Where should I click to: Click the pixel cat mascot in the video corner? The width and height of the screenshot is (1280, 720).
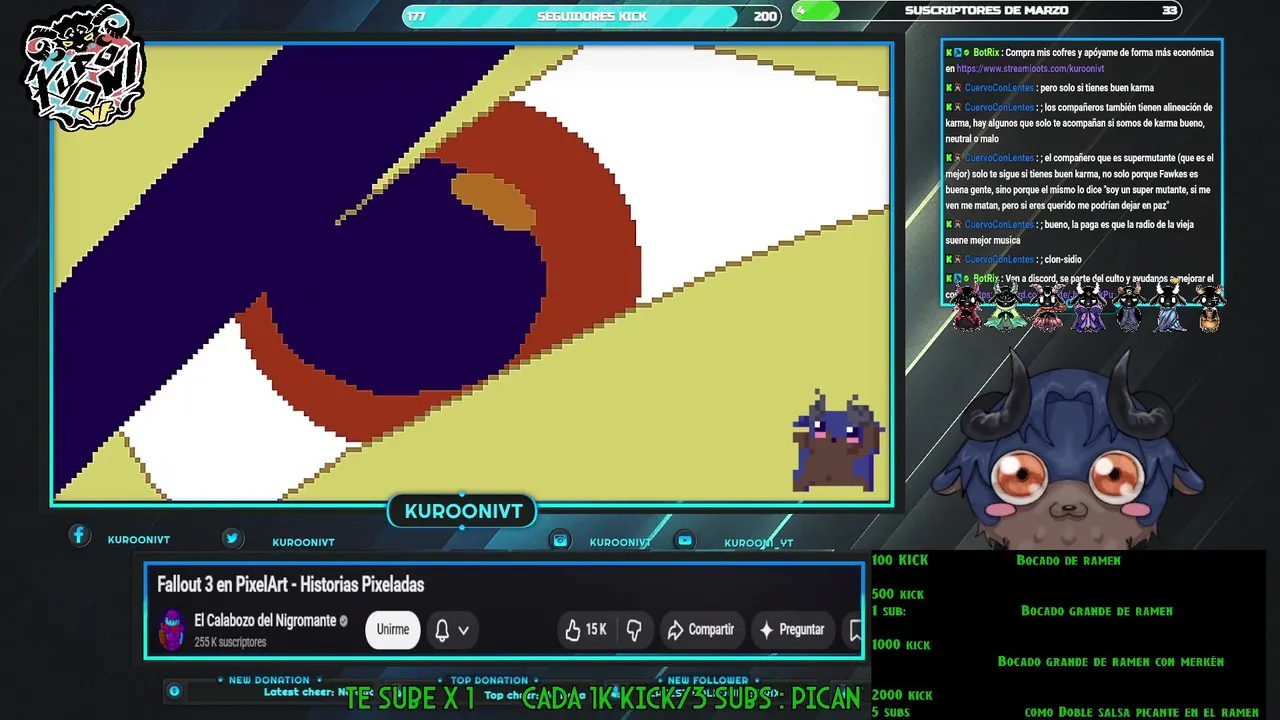coord(838,442)
